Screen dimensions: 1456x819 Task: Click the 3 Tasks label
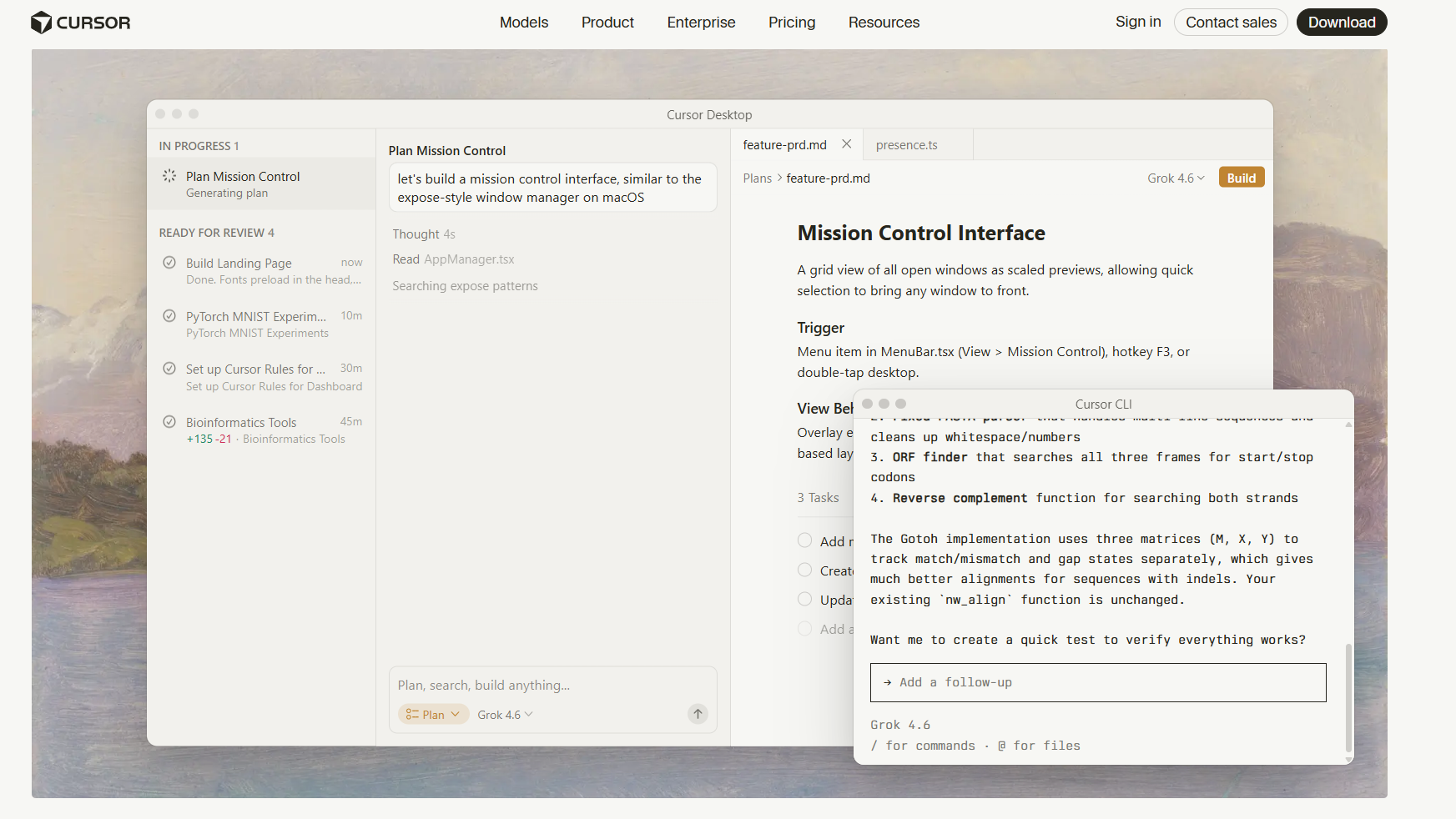tap(818, 498)
